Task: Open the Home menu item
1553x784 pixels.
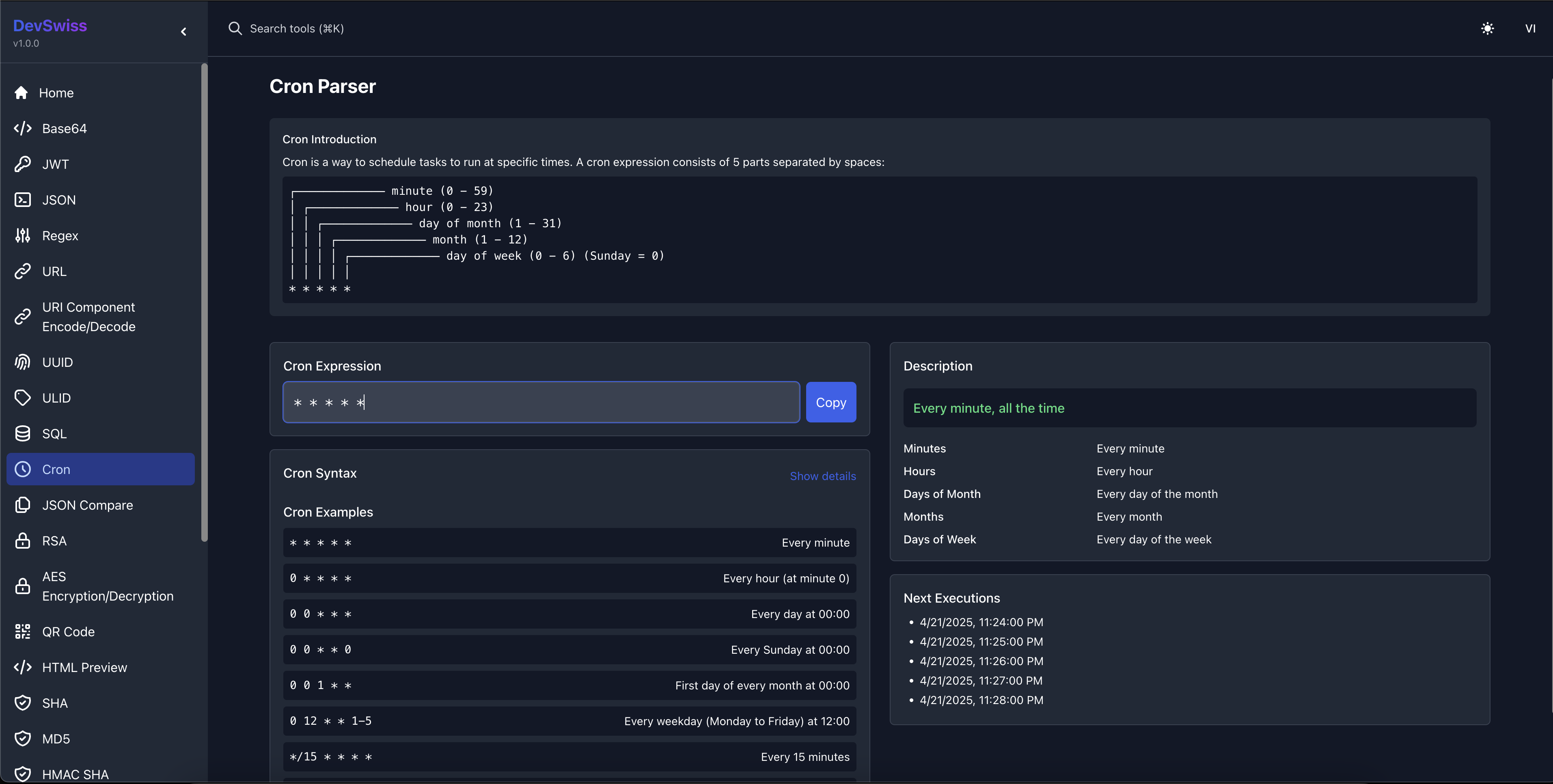Action: point(101,93)
